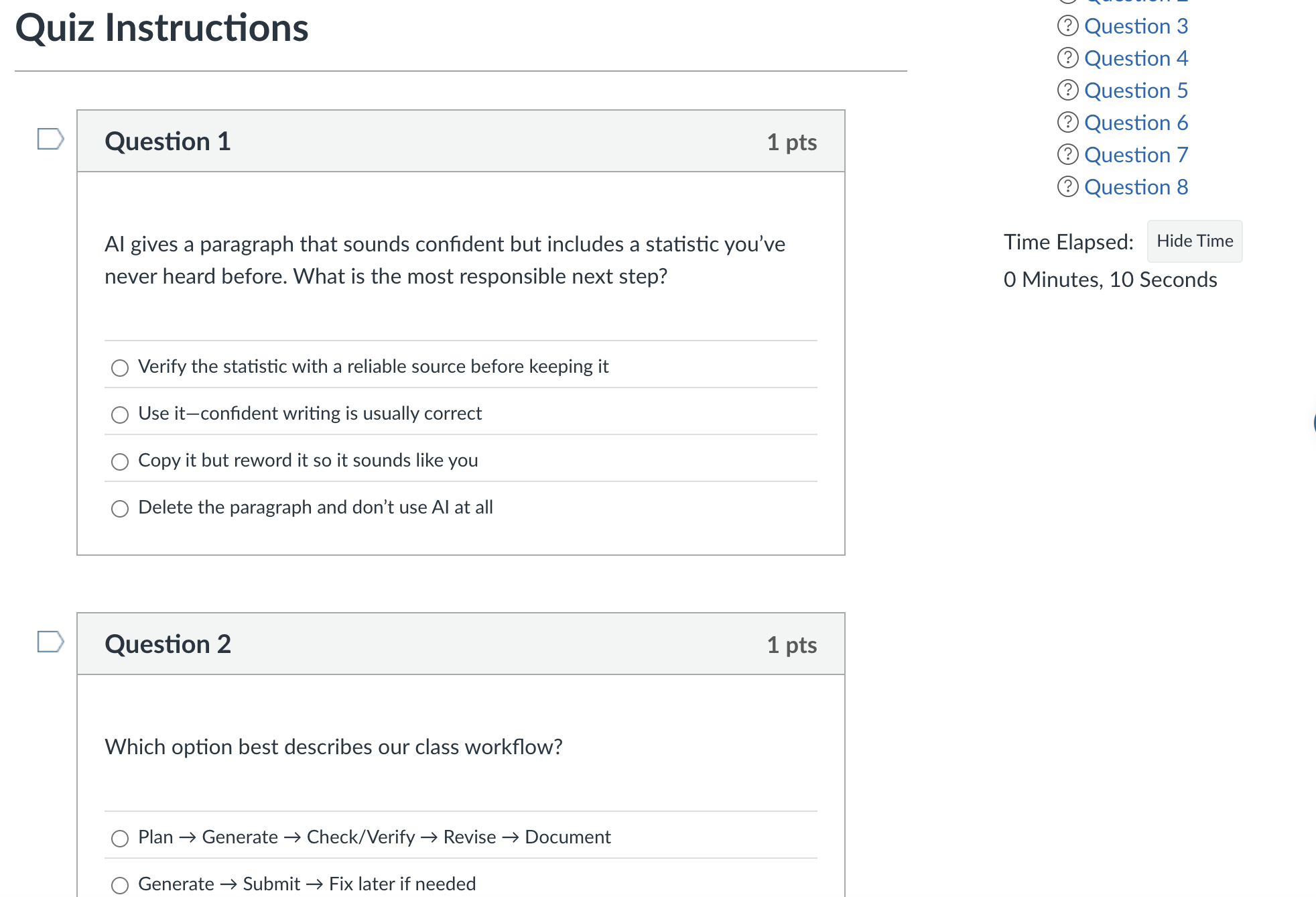
Task: Jump to Question 3 via sidebar link
Action: coord(1136,26)
